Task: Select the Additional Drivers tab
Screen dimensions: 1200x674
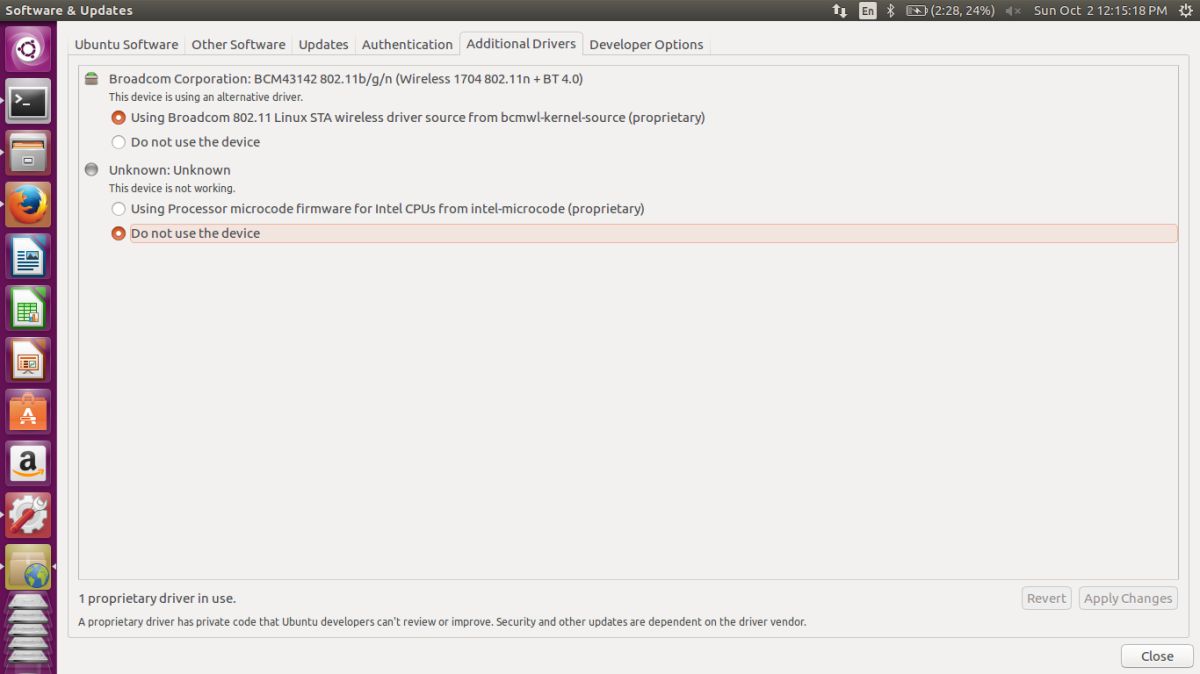Action: click(x=521, y=43)
